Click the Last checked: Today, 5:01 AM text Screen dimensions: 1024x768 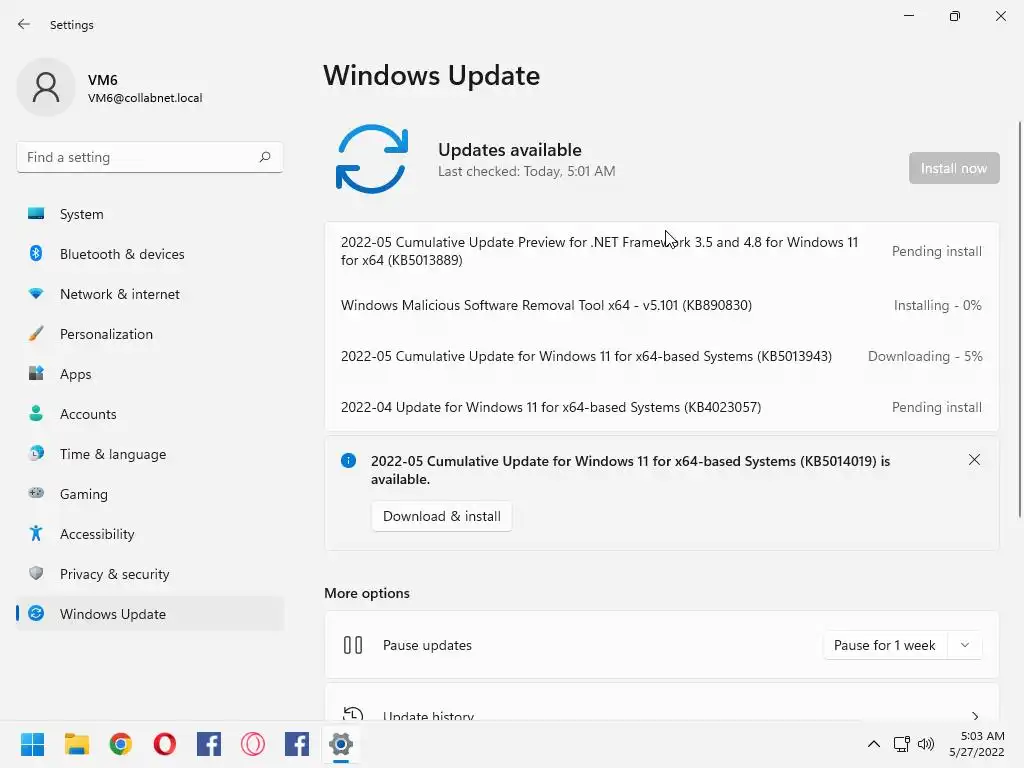[x=526, y=171]
